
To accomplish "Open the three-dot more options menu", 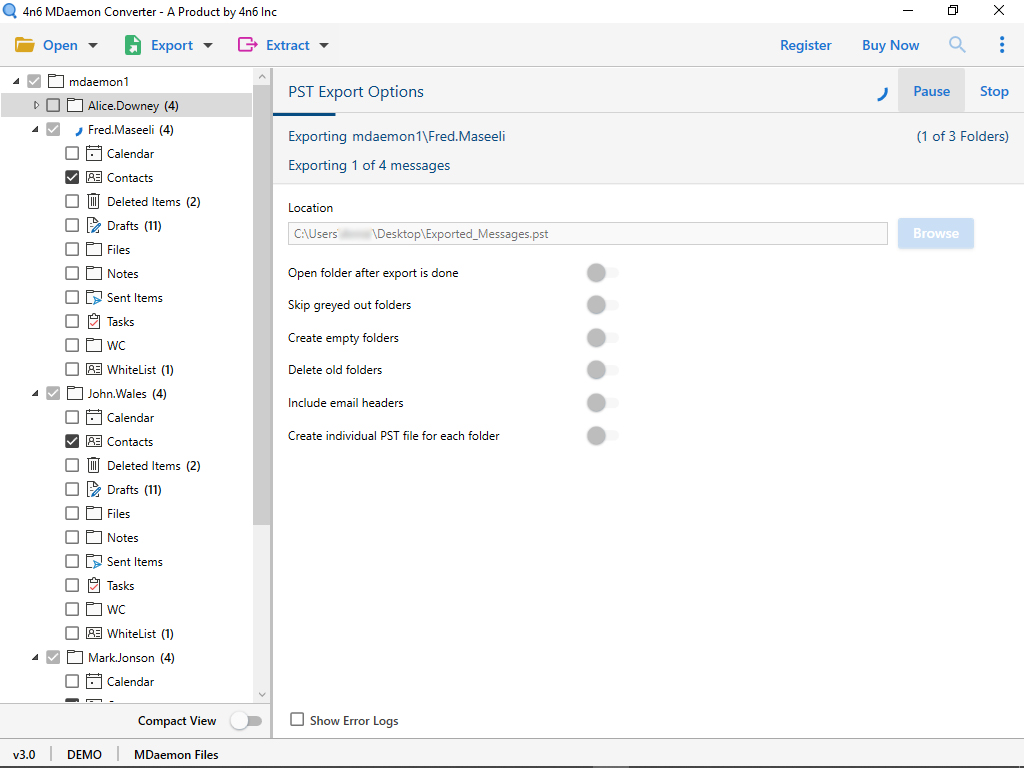I will pyautogui.click(x=1002, y=45).
